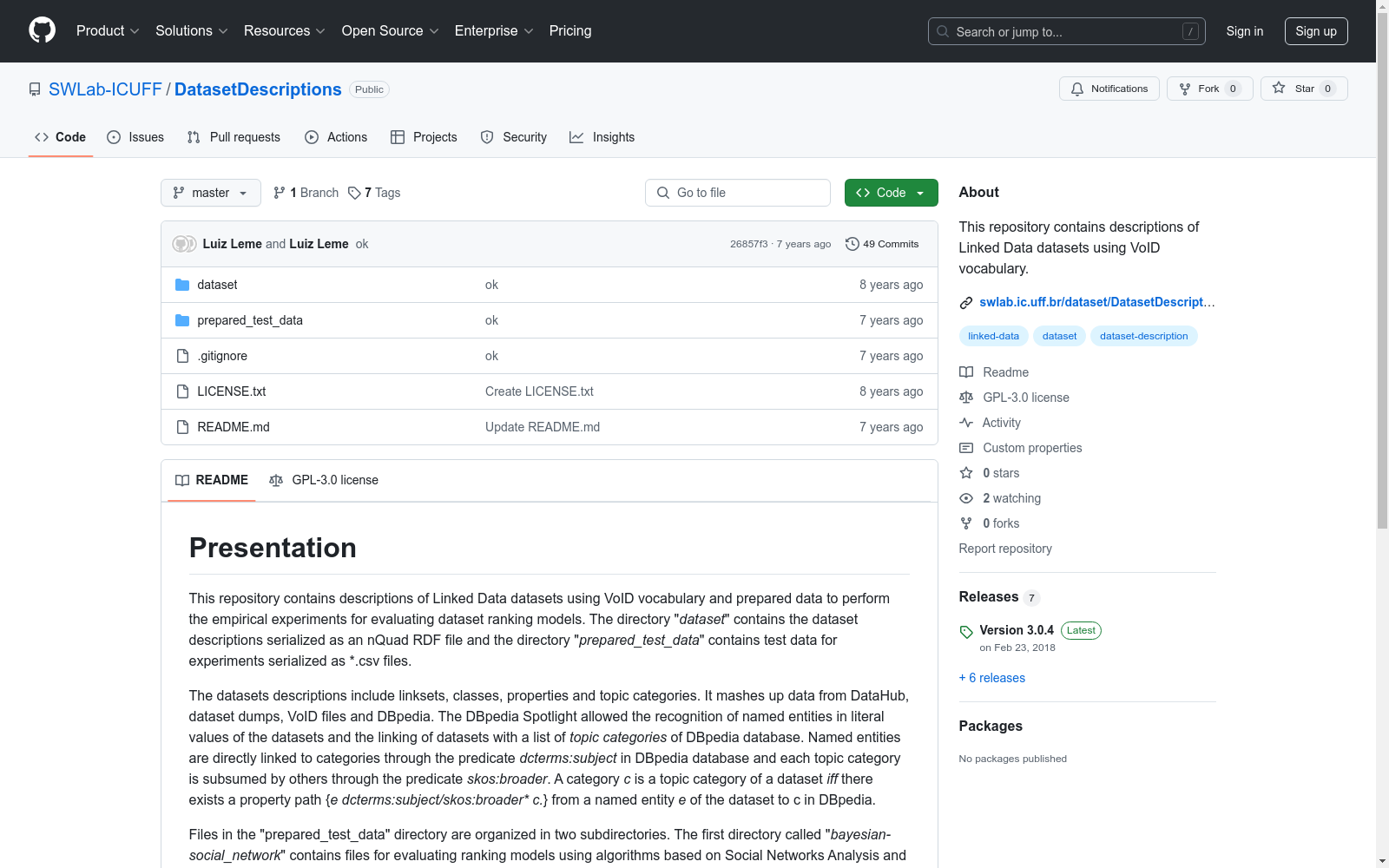
Task: Open the dataset-description topic tag
Action: point(1144,336)
